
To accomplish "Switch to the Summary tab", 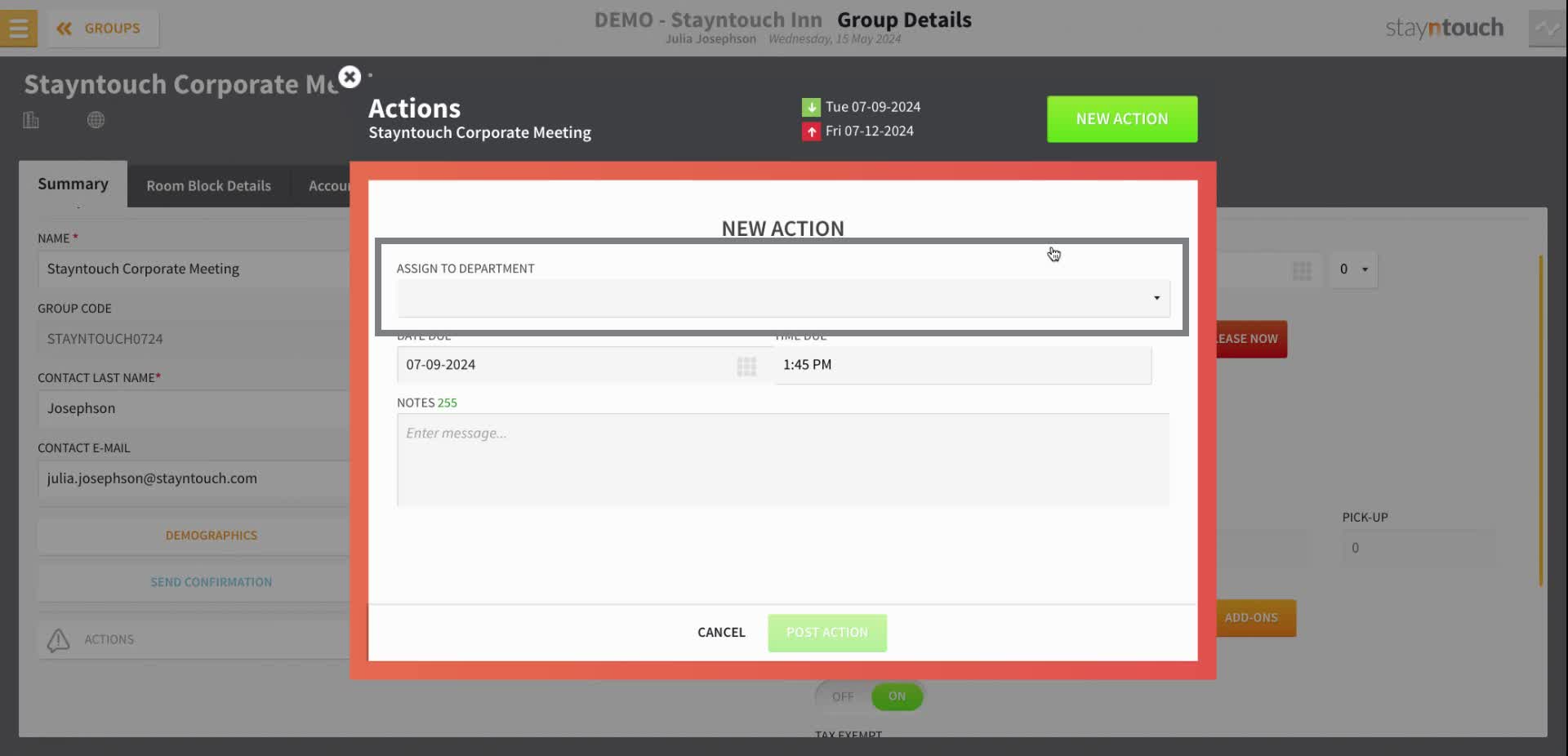I will pos(73,185).
